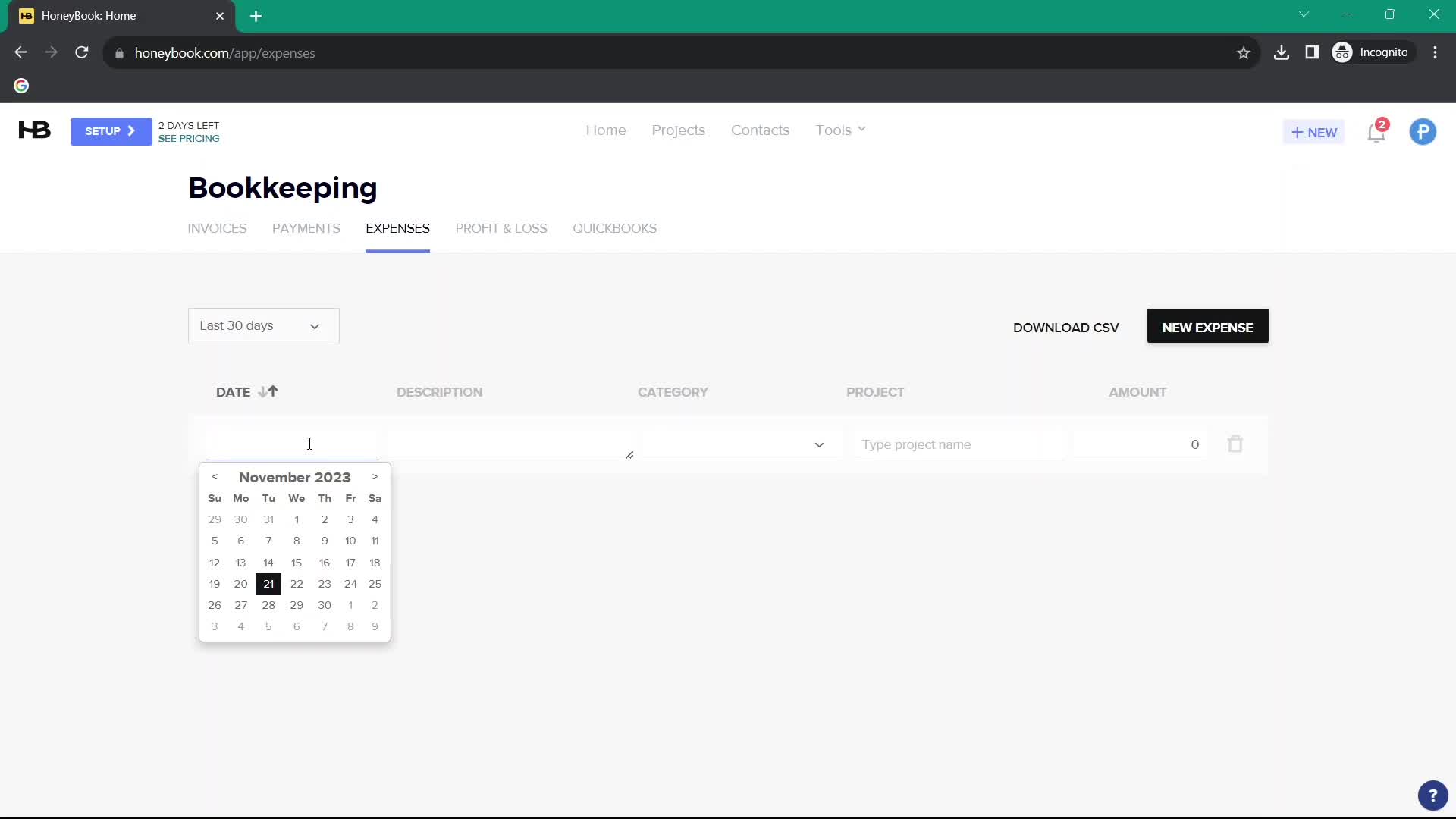The image size is (1456, 819).
Task: Open a new browser tab
Action: pyautogui.click(x=256, y=16)
